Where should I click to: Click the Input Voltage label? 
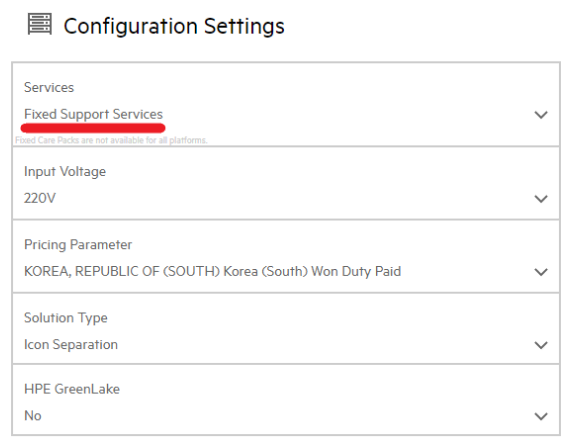pyautogui.click(x=65, y=172)
